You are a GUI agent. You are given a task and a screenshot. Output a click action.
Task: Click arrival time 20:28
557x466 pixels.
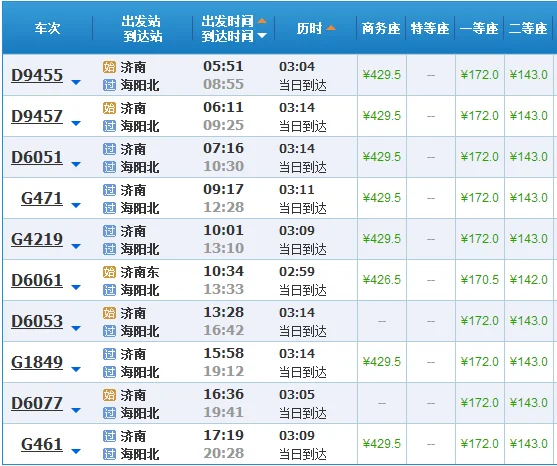223,454
